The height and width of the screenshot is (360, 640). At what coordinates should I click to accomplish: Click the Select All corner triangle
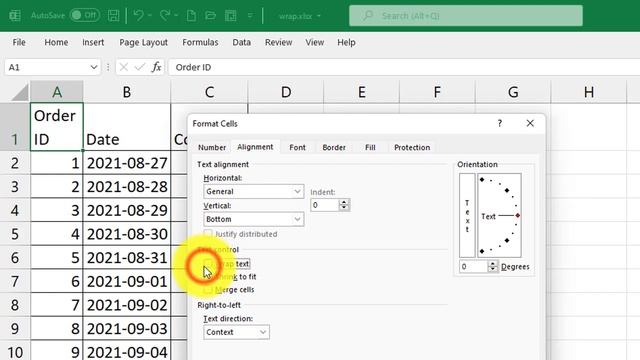pos(20,92)
